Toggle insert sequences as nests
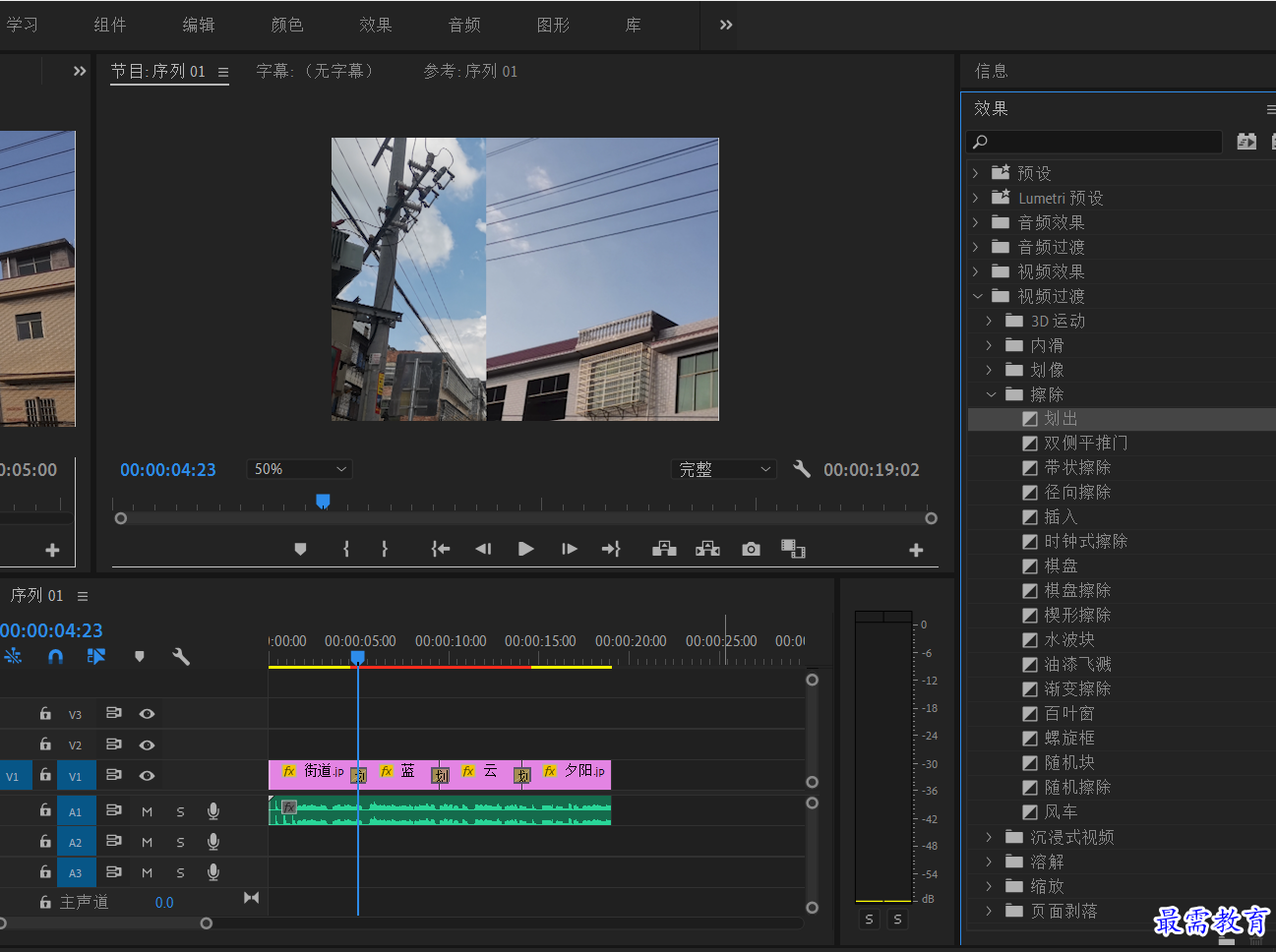Viewport: 1276px width, 952px height. (13, 656)
